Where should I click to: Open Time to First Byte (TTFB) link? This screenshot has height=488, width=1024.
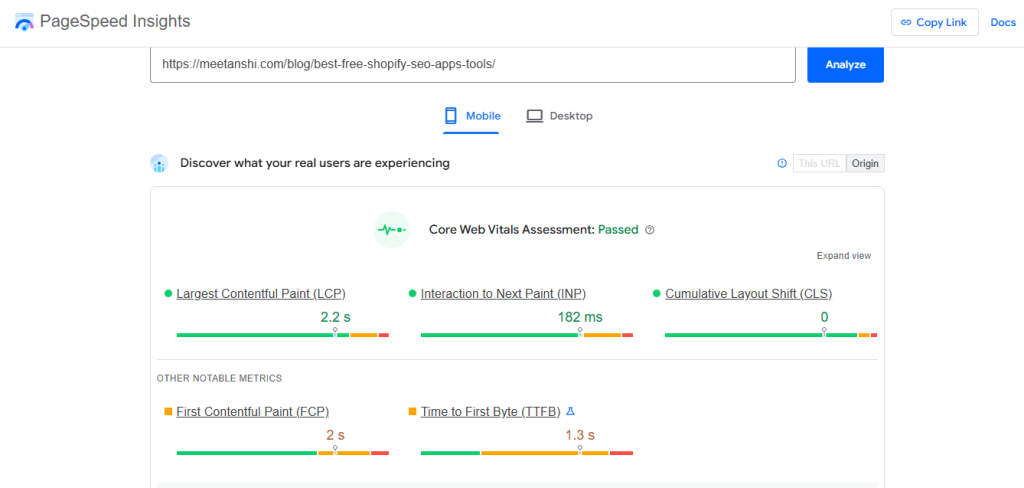[491, 412]
